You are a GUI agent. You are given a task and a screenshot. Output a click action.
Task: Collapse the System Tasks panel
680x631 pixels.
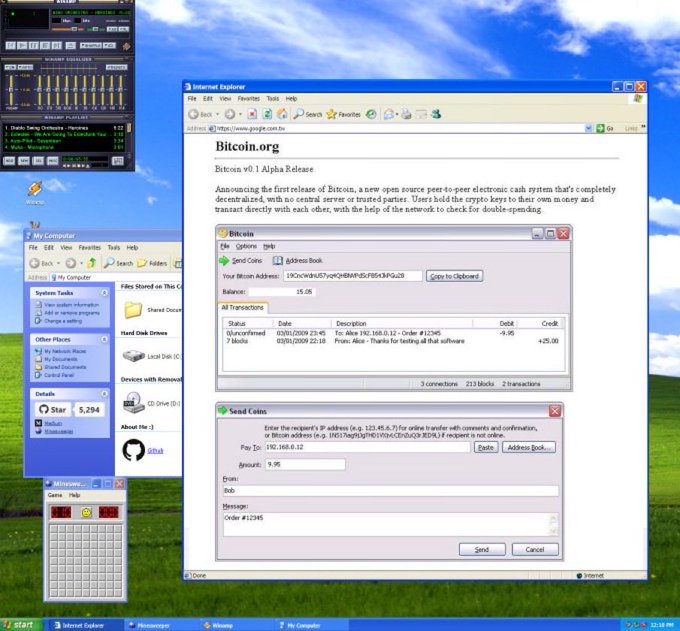(104, 293)
